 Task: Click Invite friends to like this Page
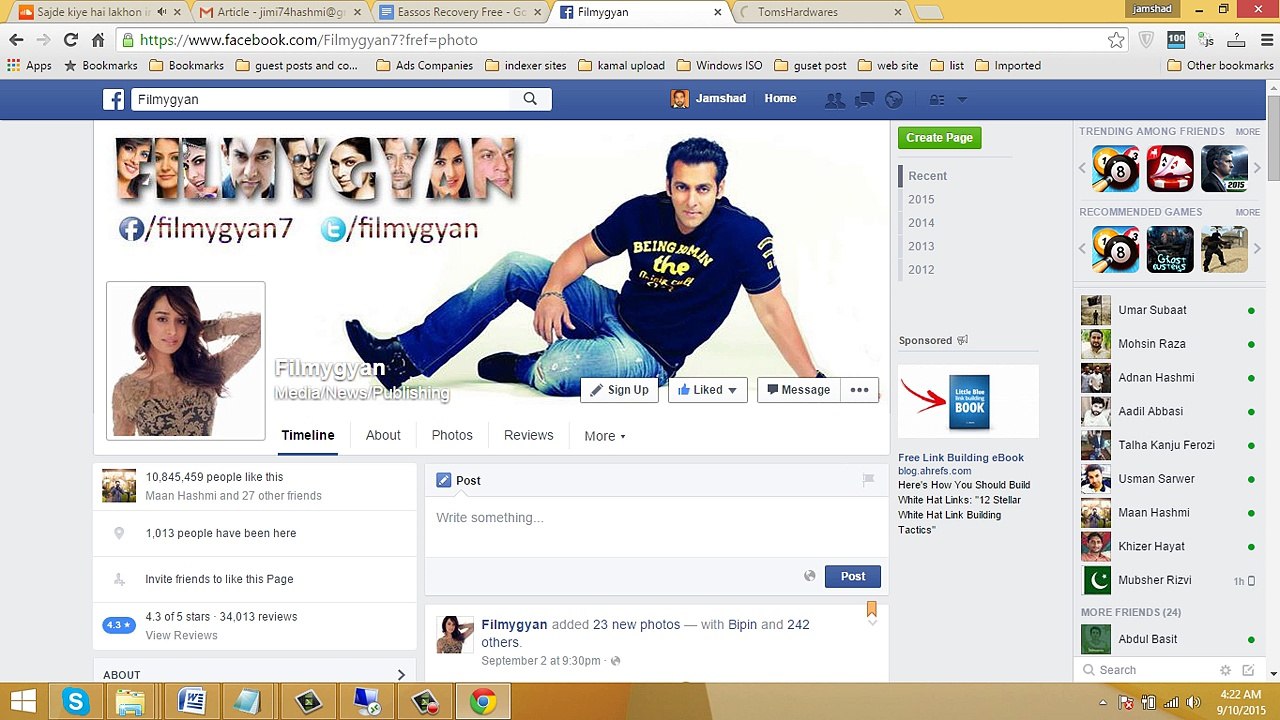[219, 579]
